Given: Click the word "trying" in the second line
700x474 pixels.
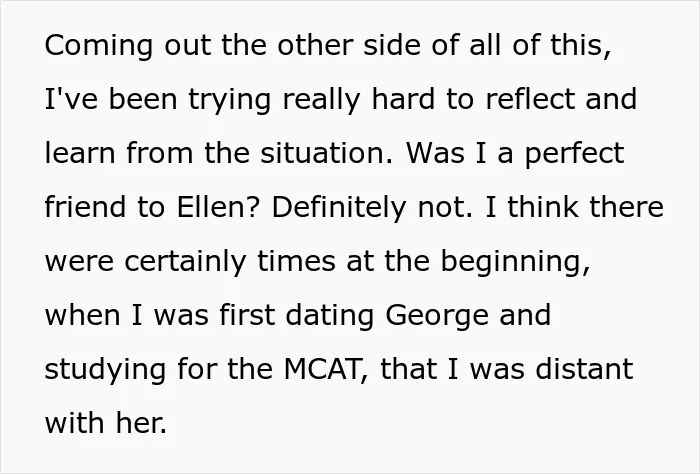Looking at the screenshot, I should 229,100.
